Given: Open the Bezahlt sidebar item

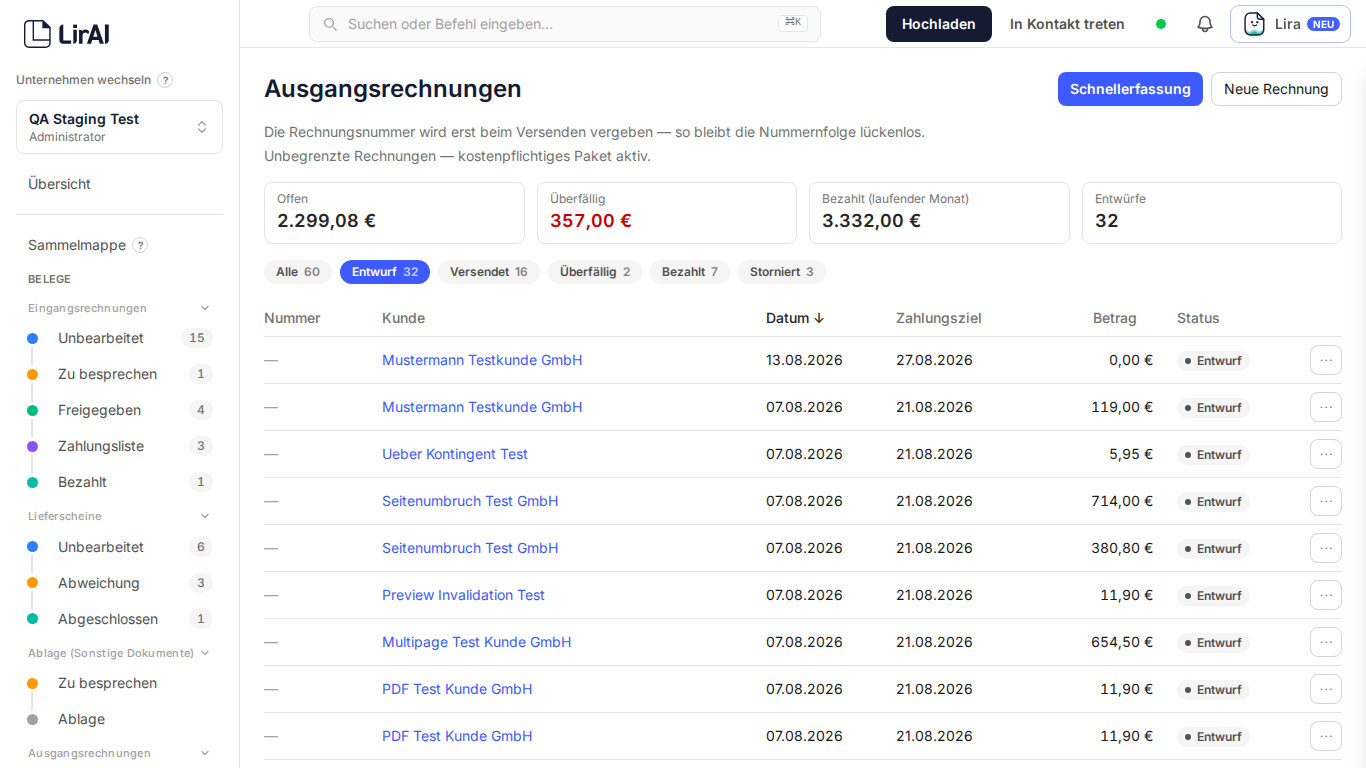Looking at the screenshot, I should 119,482.
